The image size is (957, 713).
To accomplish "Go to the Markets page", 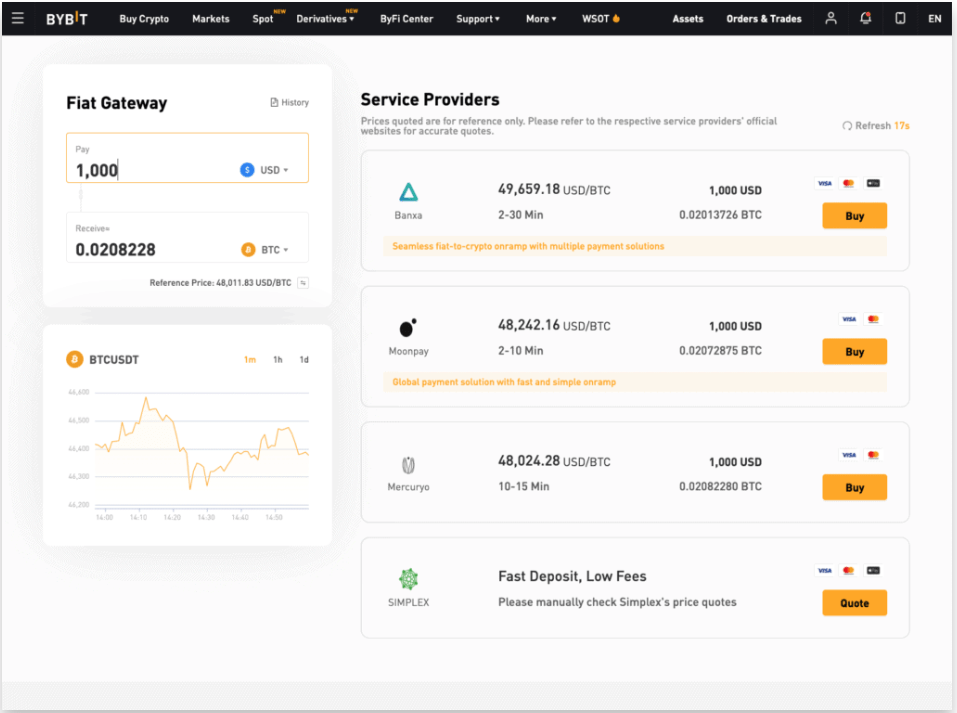I will click(x=211, y=19).
